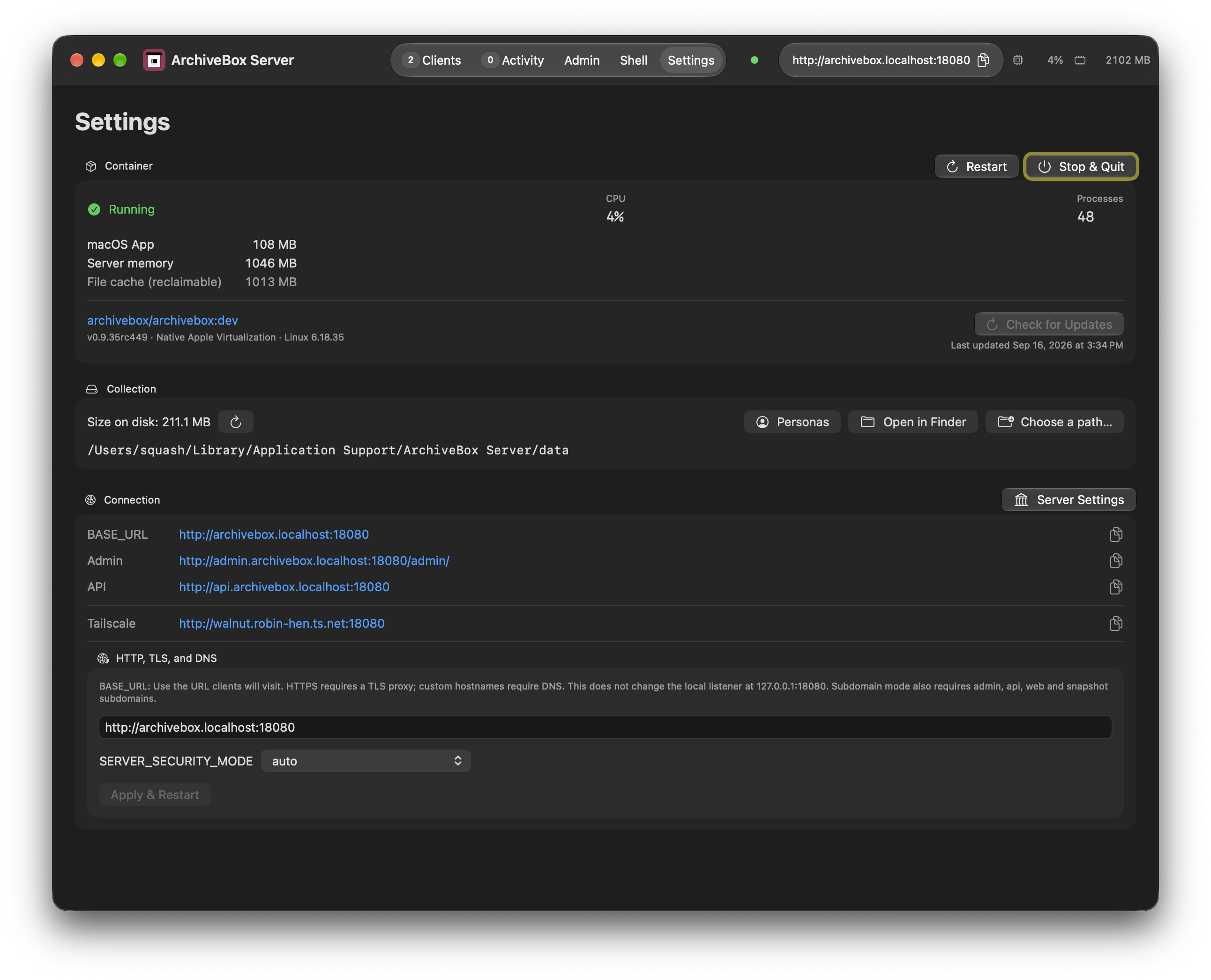The width and height of the screenshot is (1211, 980).
Task: Click the macOS App 108 MB value
Action: click(275, 245)
